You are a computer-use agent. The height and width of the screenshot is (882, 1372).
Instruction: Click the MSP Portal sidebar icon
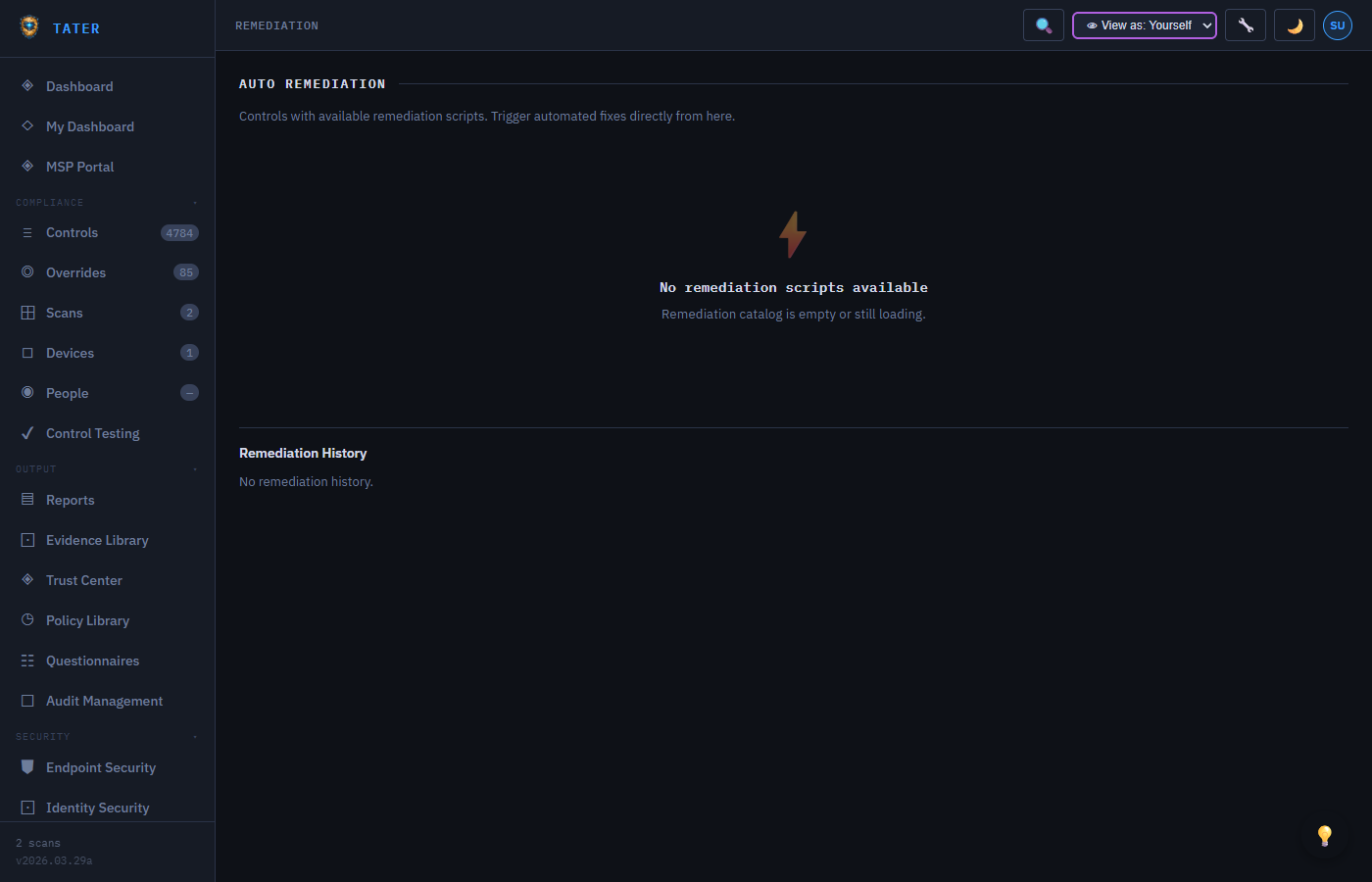click(x=27, y=166)
